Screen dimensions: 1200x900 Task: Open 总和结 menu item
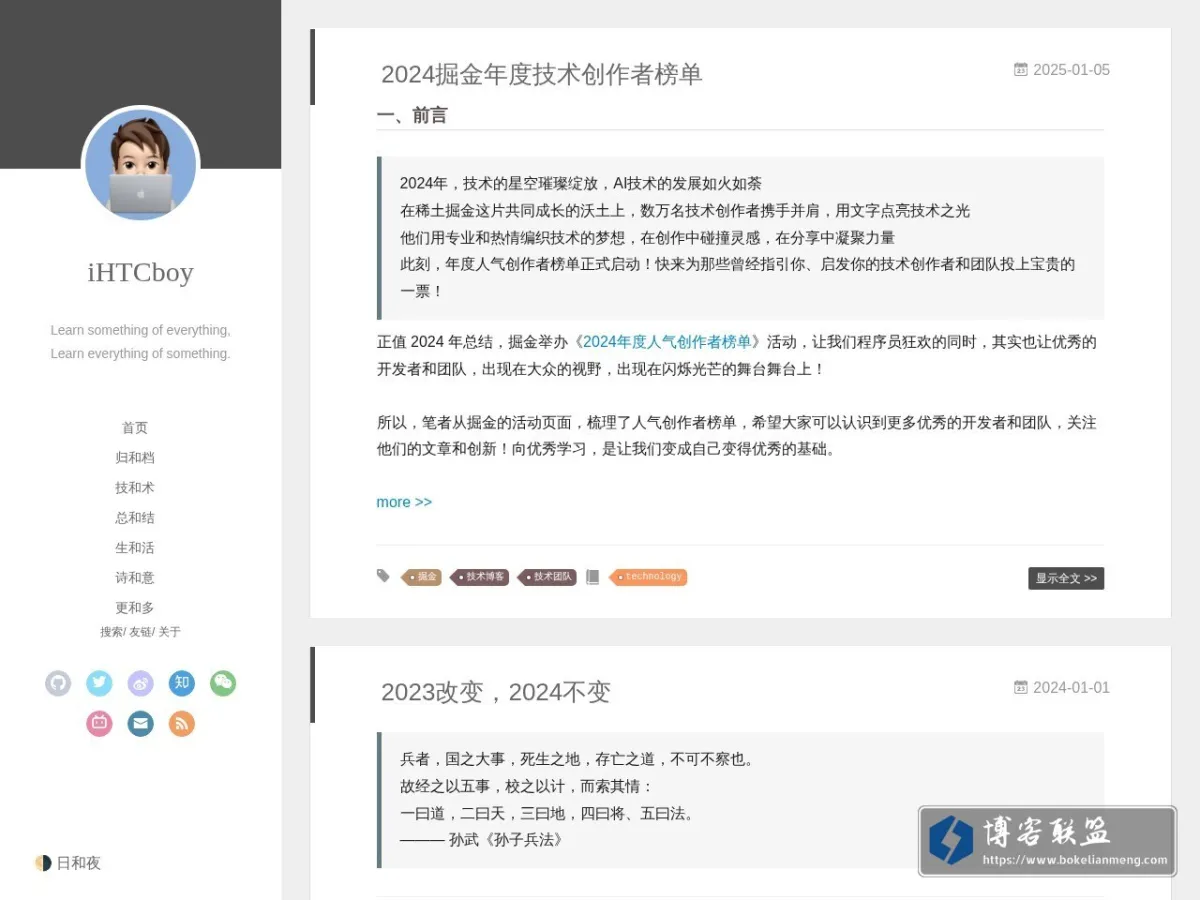[x=135, y=518]
